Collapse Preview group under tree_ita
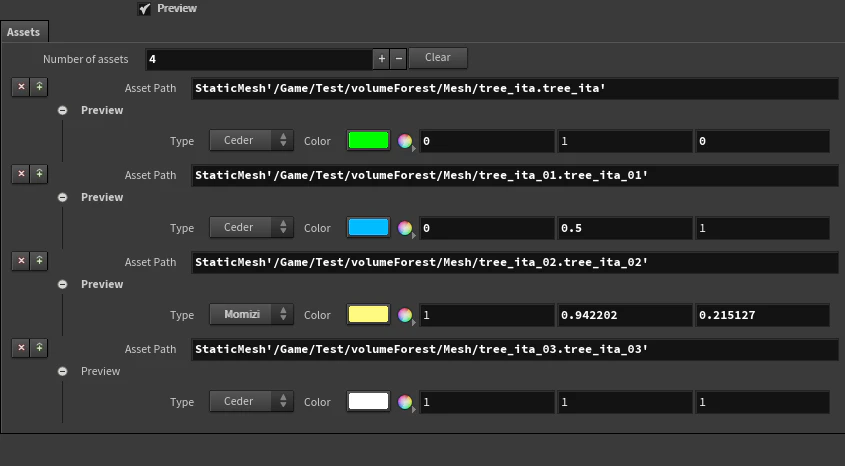 click(63, 110)
